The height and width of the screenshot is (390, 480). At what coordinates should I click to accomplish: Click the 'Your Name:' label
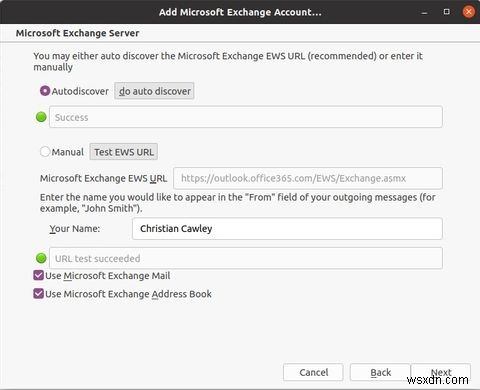pyautogui.click(x=75, y=229)
